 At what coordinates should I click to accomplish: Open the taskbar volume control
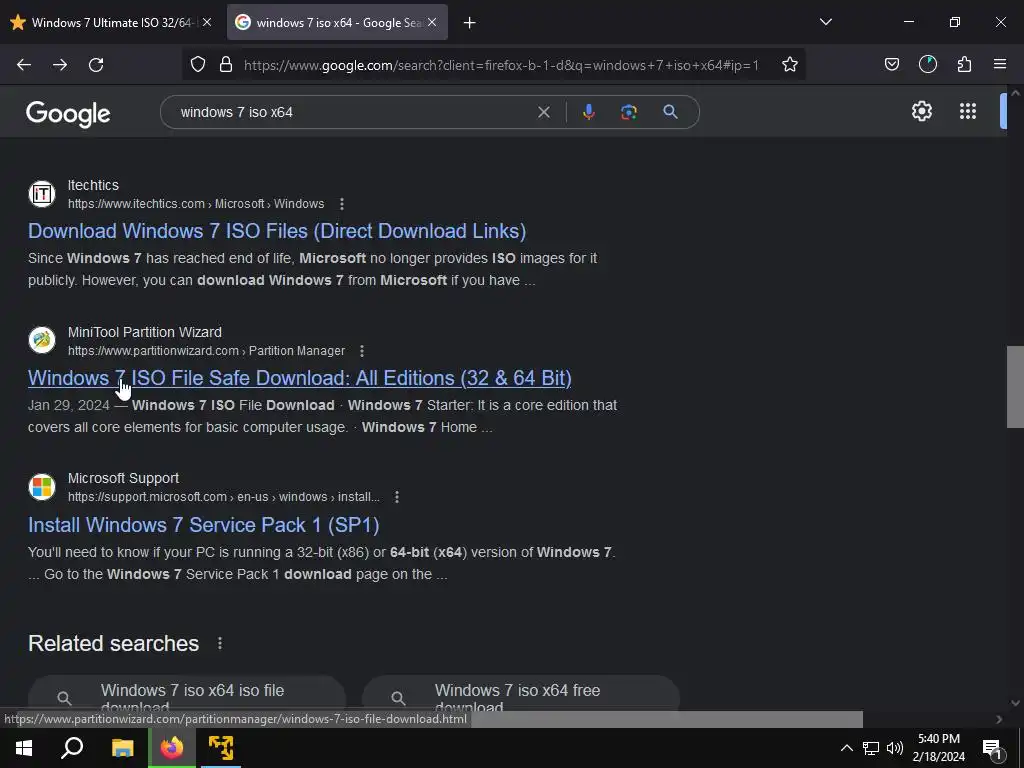coord(895,748)
